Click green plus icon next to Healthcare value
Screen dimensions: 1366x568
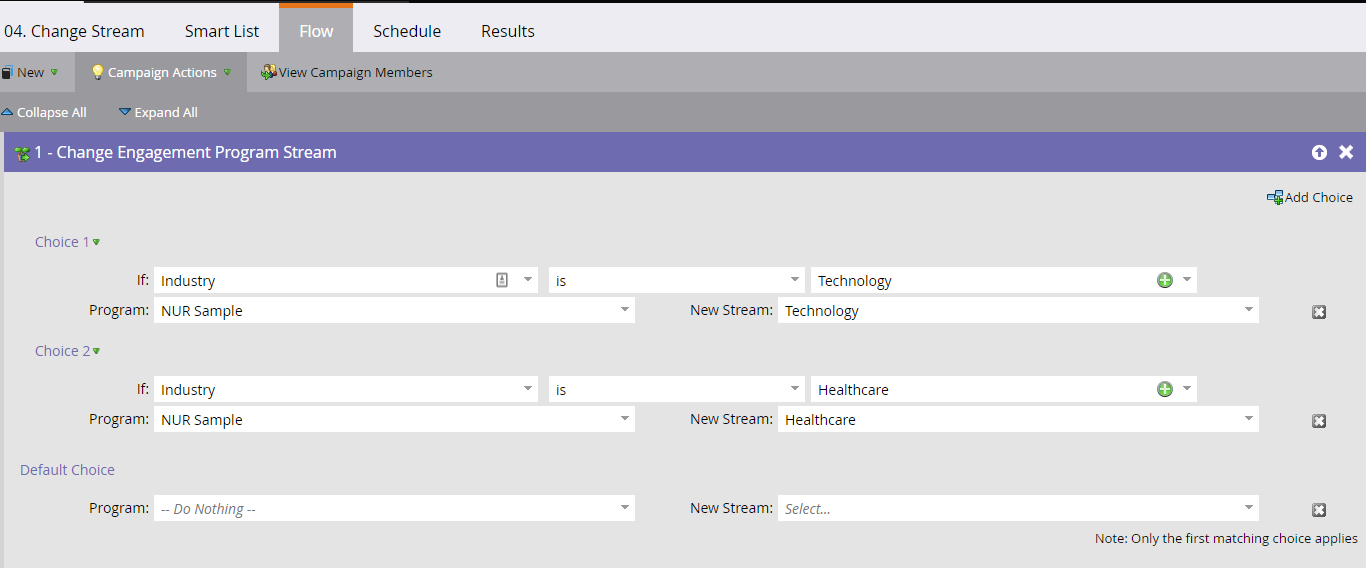point(1165,389)
